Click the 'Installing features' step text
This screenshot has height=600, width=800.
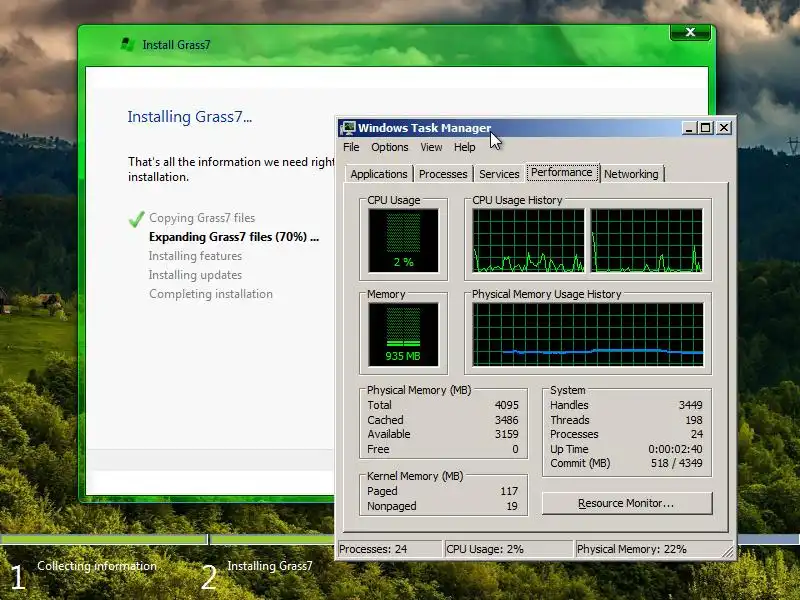(195, 256)
